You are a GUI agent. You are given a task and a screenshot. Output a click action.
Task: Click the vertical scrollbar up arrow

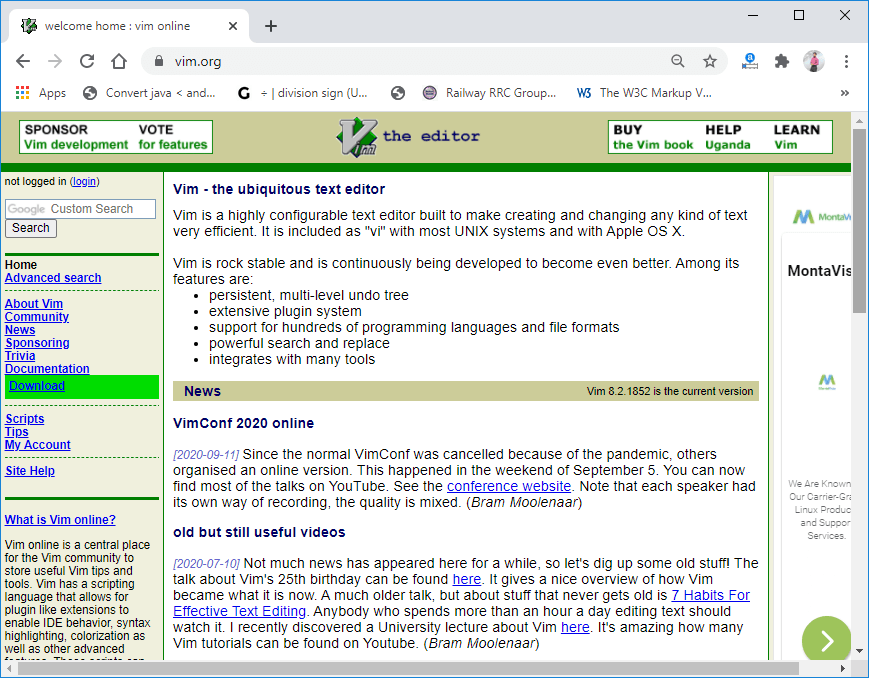[x=859, y=120]
